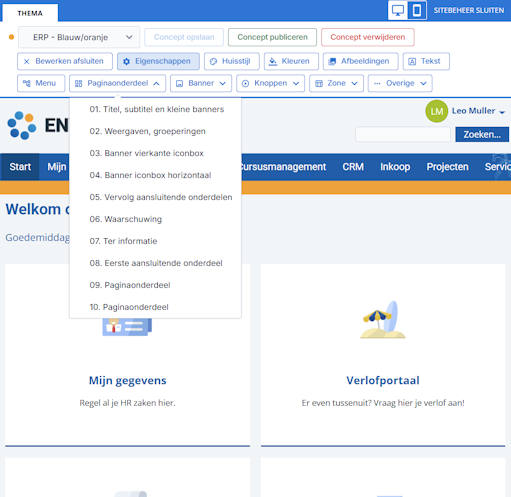Click the ellipsis icon on Overige
The height and width of the screenshot is (497, 511).
point(377,83)
